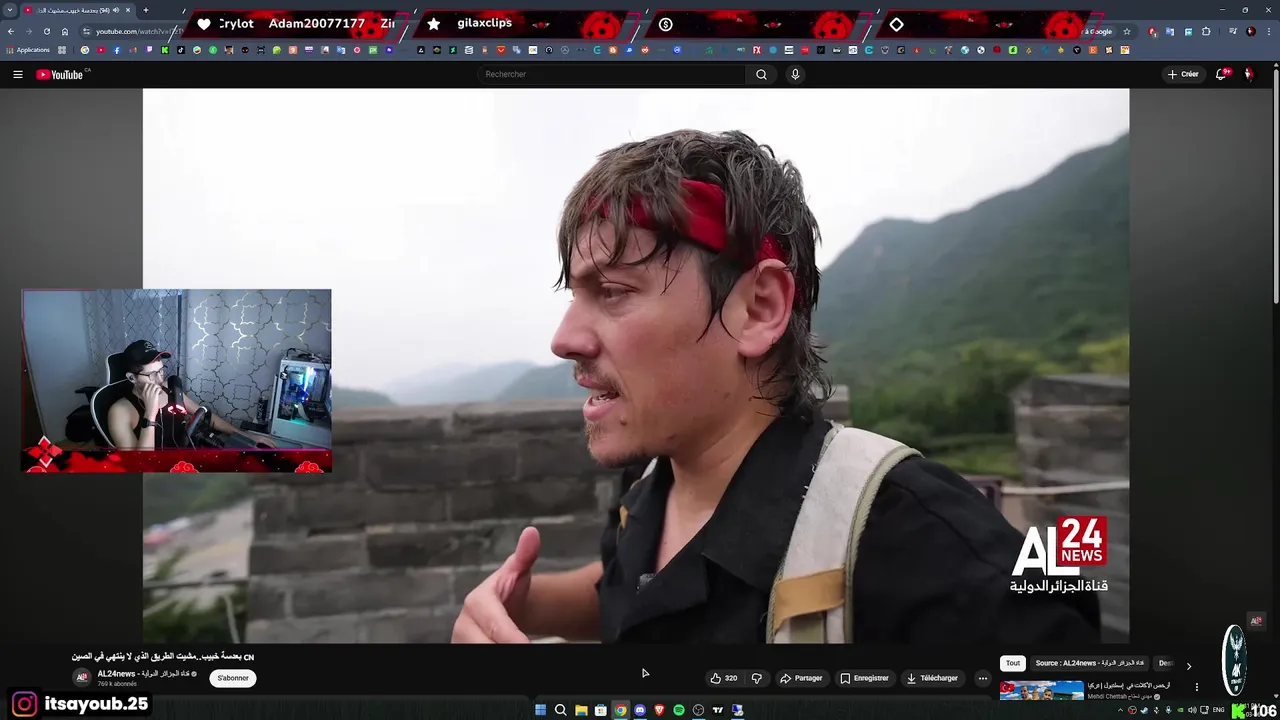Click the Enregistrer button
This screenshot has width=1280, height=720.
[x=864, y=678]
